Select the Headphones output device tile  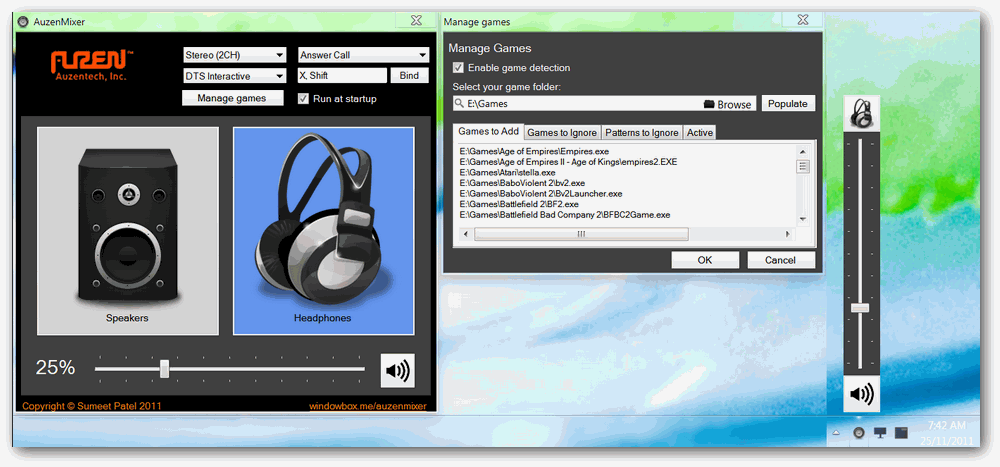click(323, 230)
